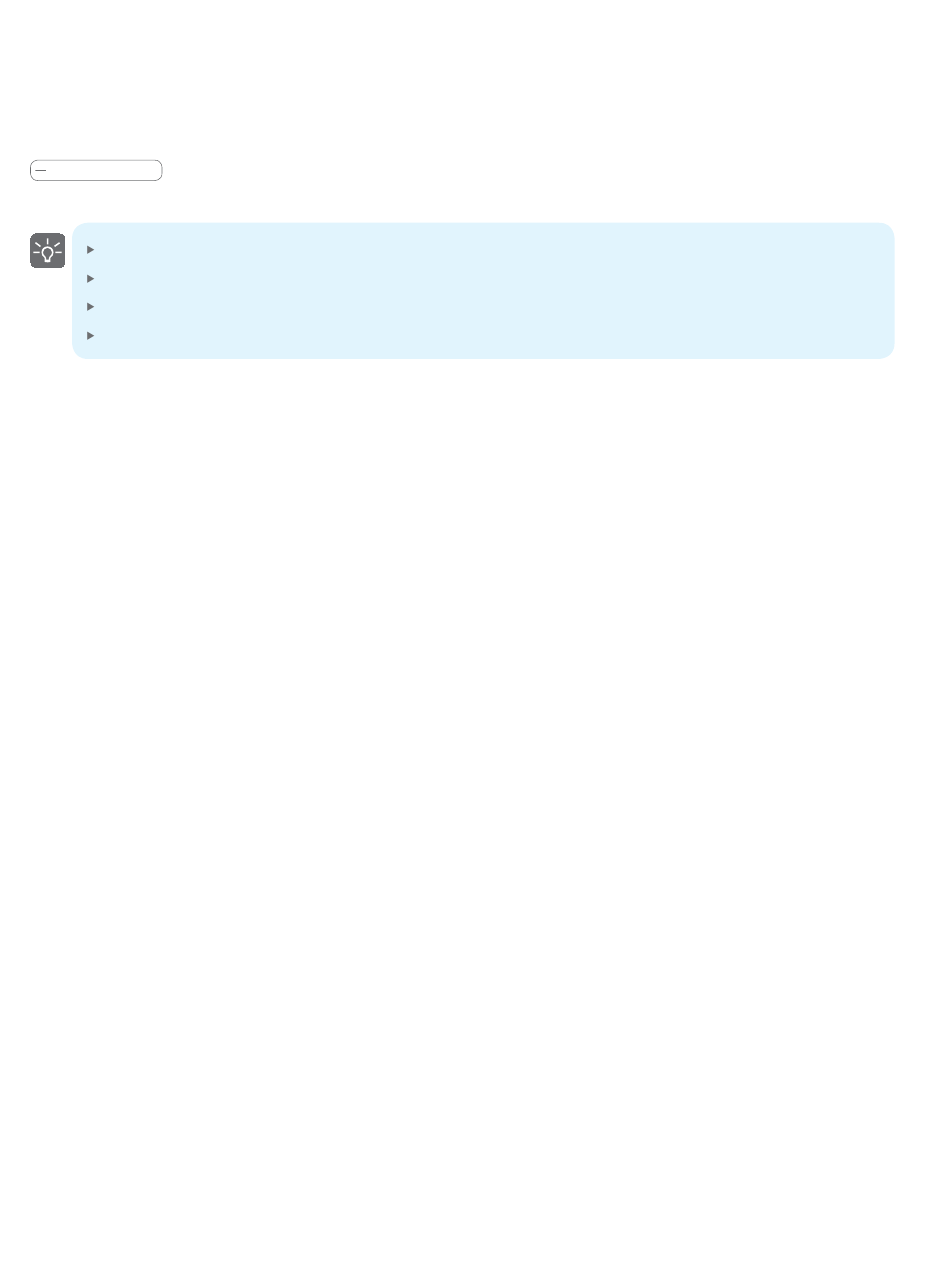Viewport: 950px width, 1284px height.
Task: Click the lightbulb tip icon
Action: (x=47, y=251)
